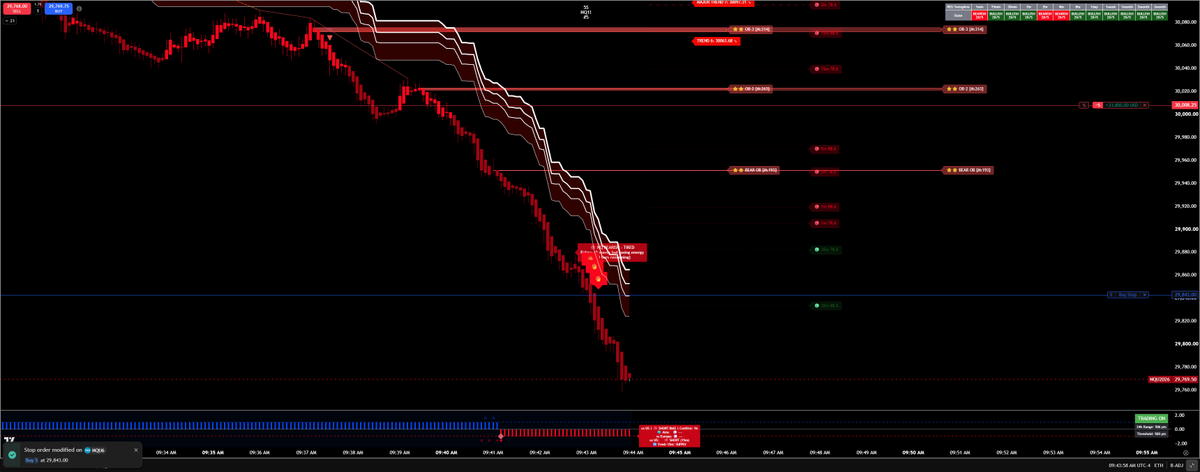Click the MQU2026 last price label
The width and height of the screenshot is (1200, 472).
[1159, 379]
